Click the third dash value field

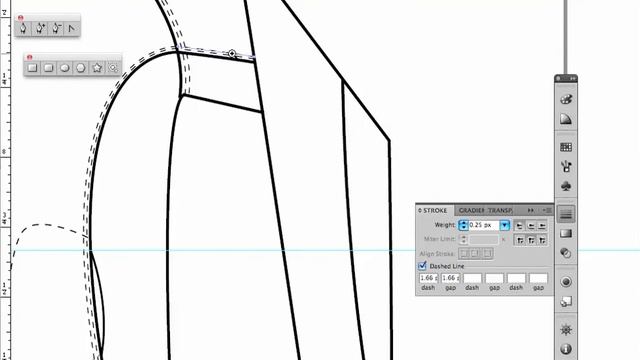point(516,278)
